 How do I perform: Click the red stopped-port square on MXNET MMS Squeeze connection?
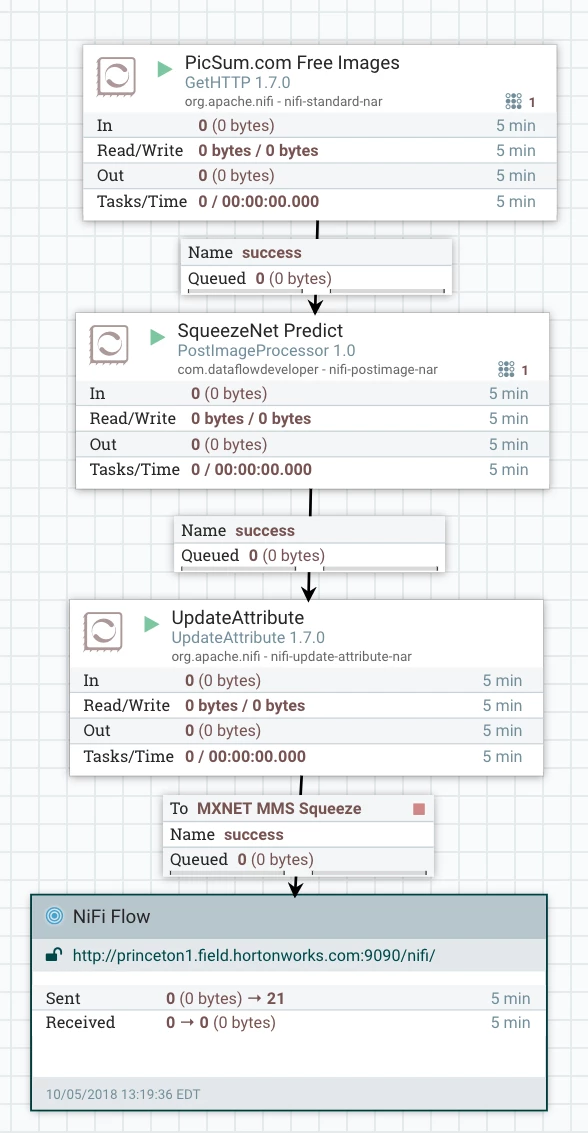(x=419, y=809)
